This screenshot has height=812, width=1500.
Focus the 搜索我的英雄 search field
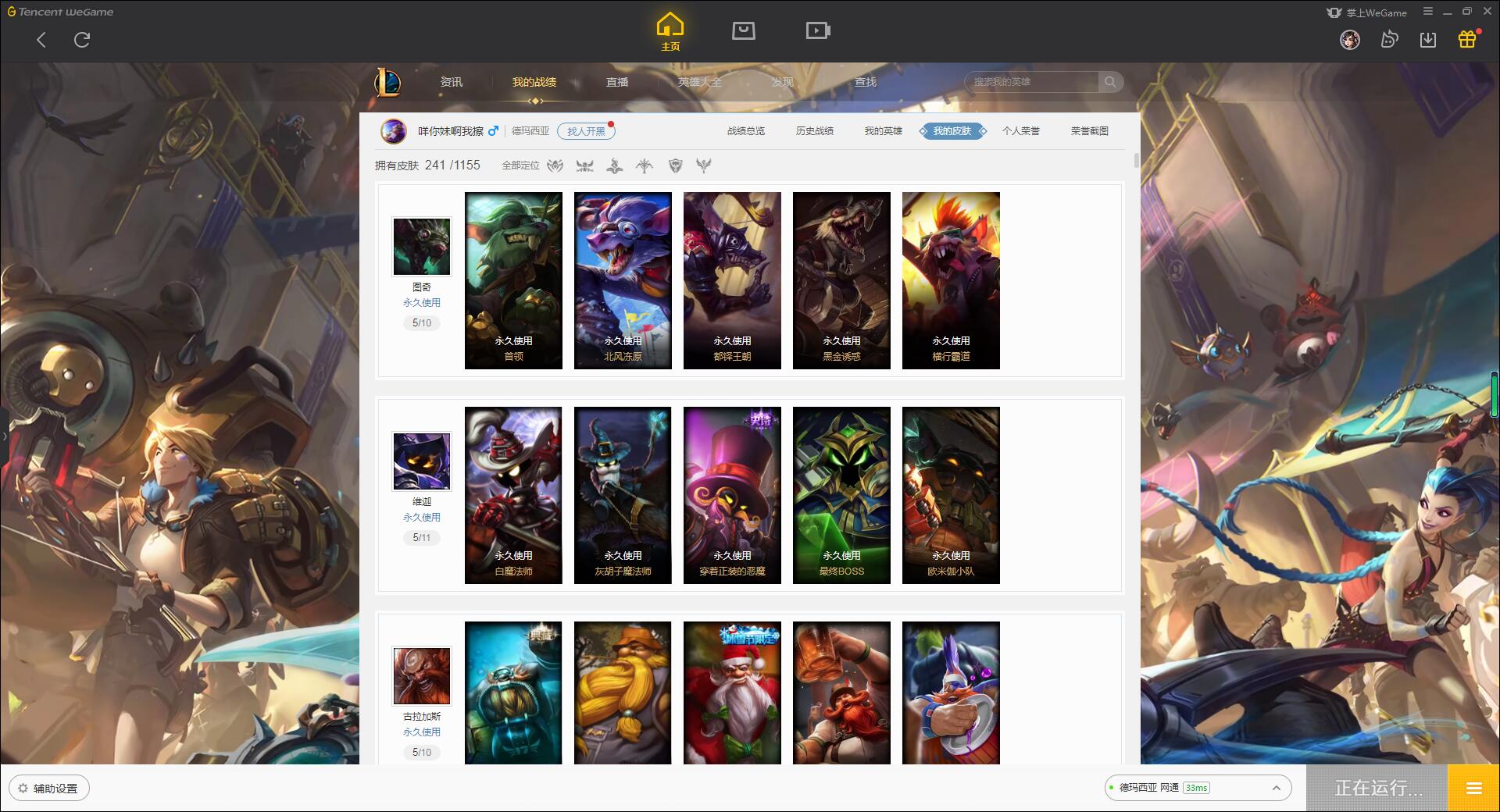1031,81
